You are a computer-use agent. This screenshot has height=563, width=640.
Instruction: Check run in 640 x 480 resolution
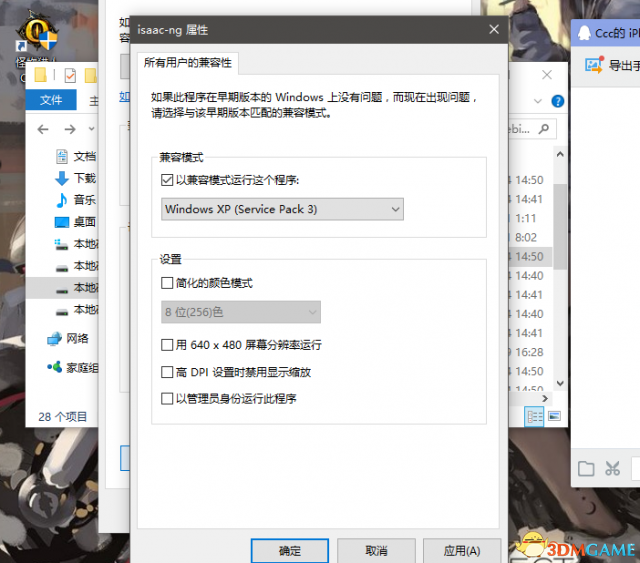coord(167,345)
